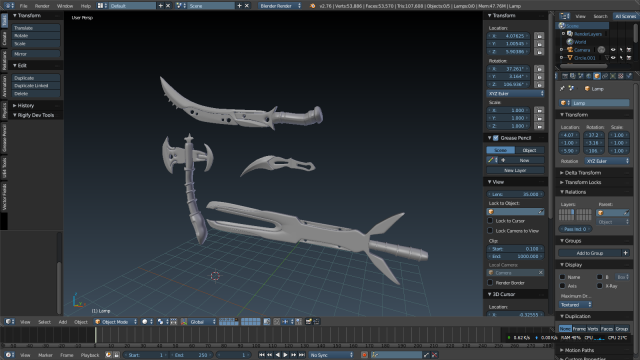Enable Lock Camera to View checkbox
The width and height of the screenshot is (640, 360).
tap(490, 231)
